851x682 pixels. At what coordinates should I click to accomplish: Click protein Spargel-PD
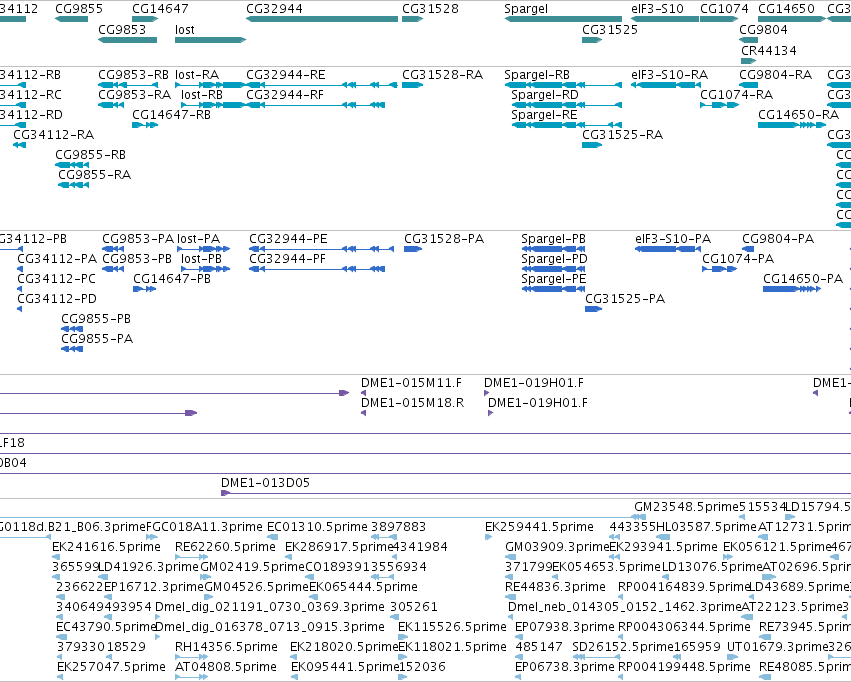554,259
